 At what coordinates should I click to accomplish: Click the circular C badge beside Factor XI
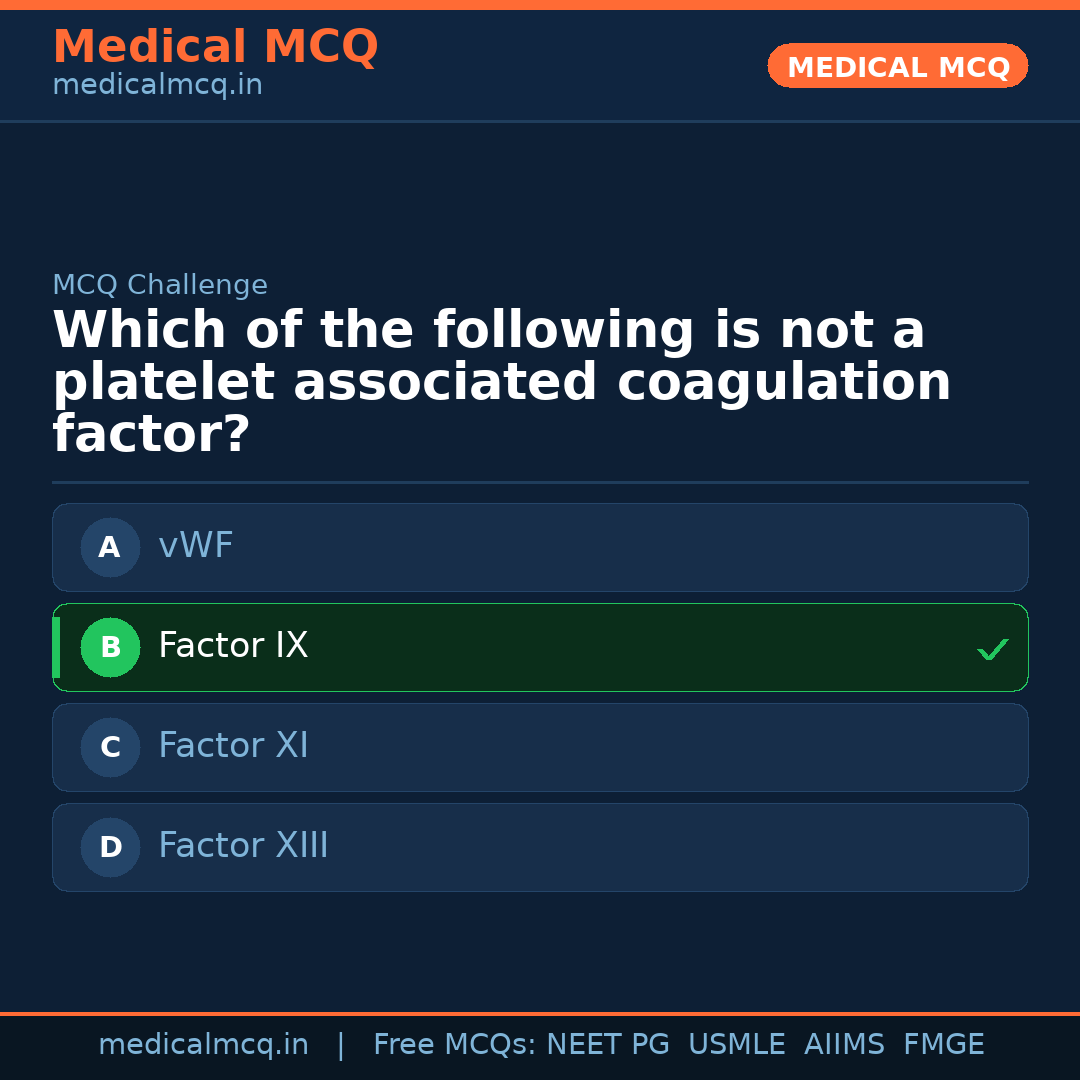(x=110, y=747)
